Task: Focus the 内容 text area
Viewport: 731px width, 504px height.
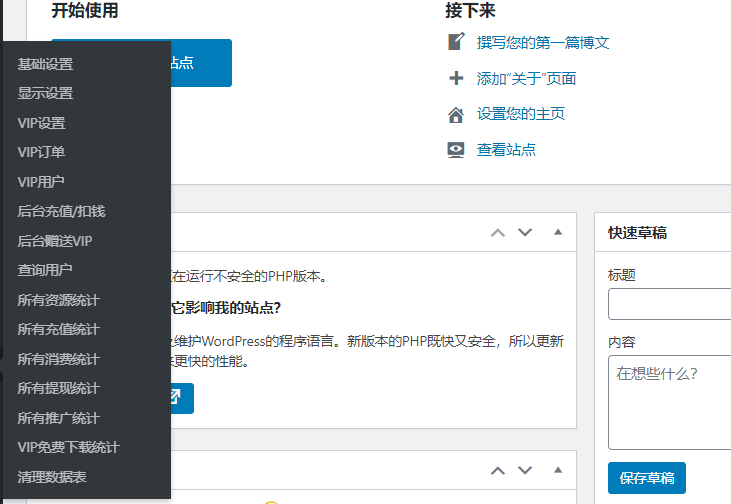Action: tap(669, 402)
